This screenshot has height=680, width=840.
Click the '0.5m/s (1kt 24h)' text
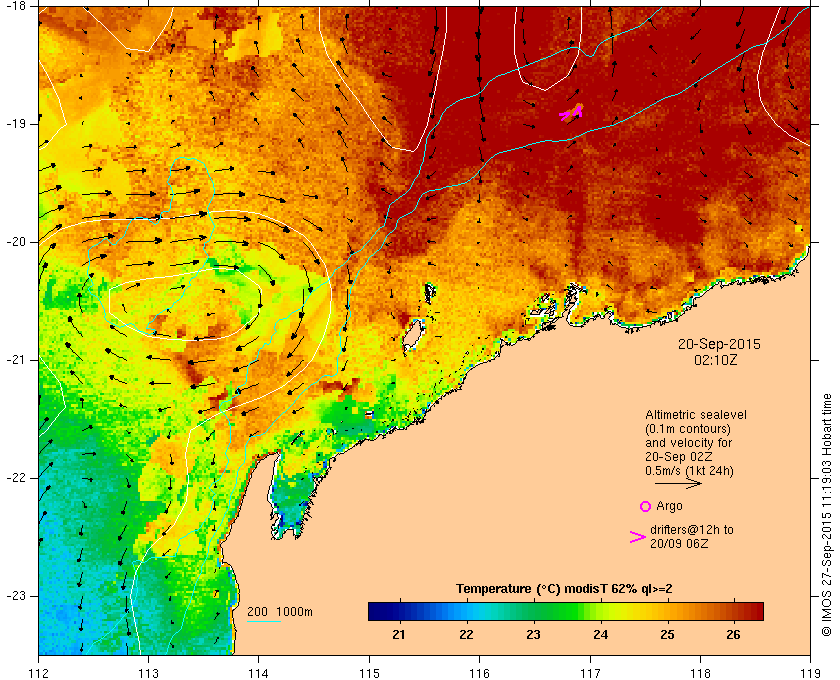tap(689, 471)
